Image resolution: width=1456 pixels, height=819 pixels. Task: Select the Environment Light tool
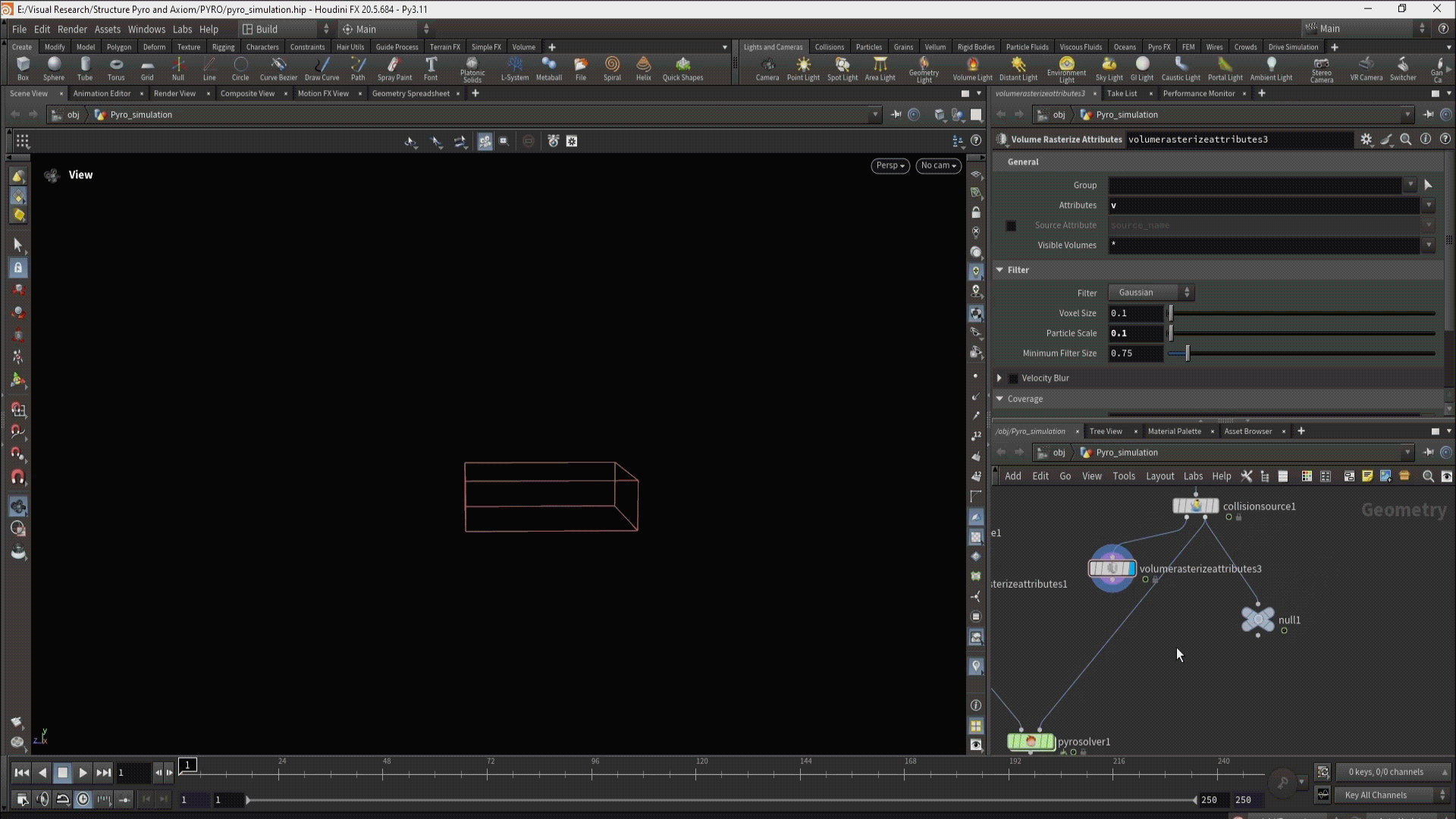[x=1066, y=67]
